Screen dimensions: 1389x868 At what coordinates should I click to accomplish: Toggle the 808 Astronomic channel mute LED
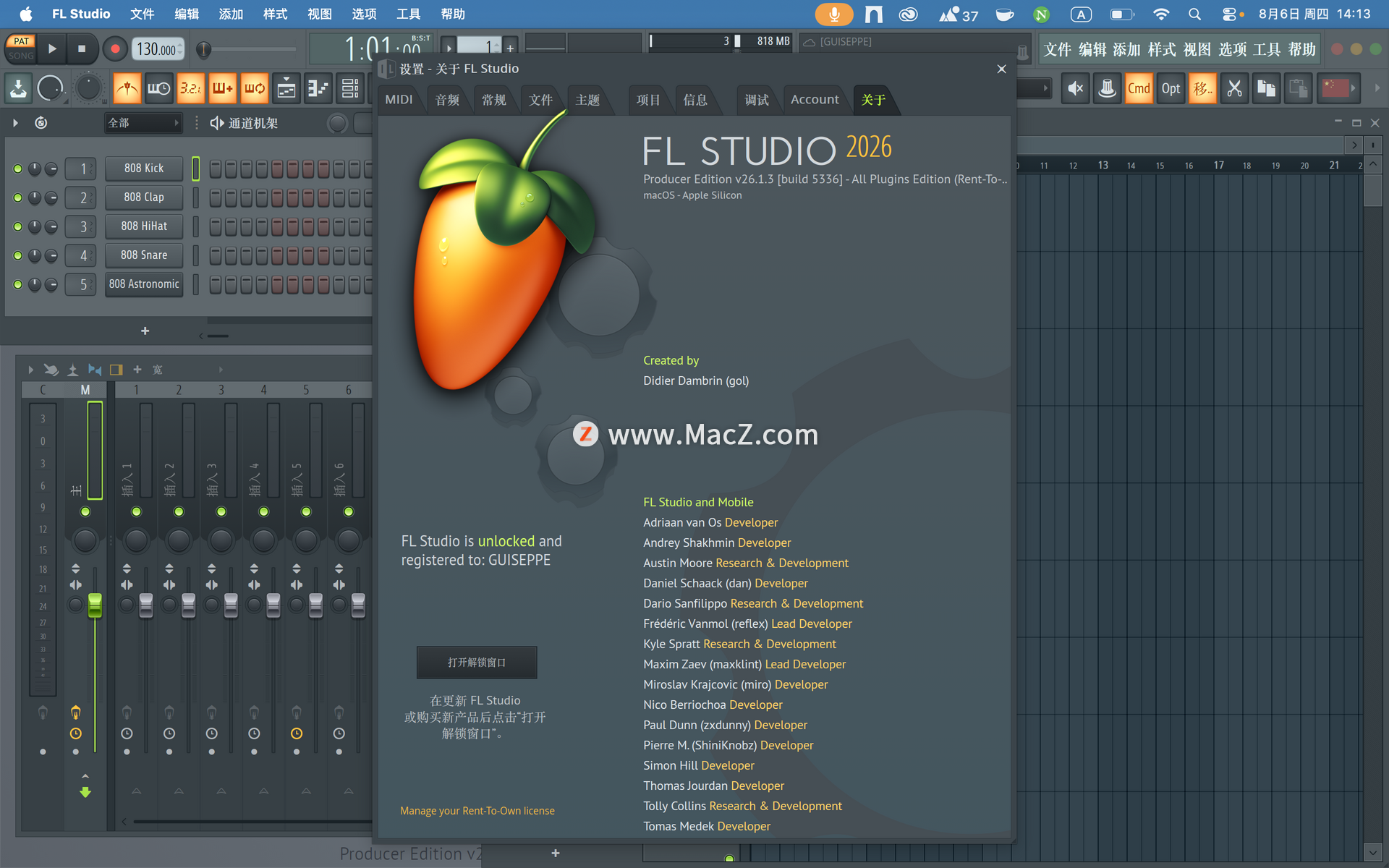(x=18, y=284)
